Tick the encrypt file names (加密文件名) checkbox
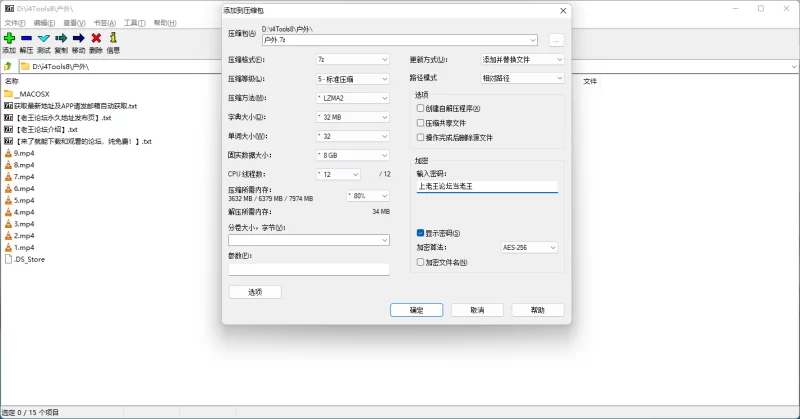This screenshot has width=800, height=419. (x=420, y=262)
